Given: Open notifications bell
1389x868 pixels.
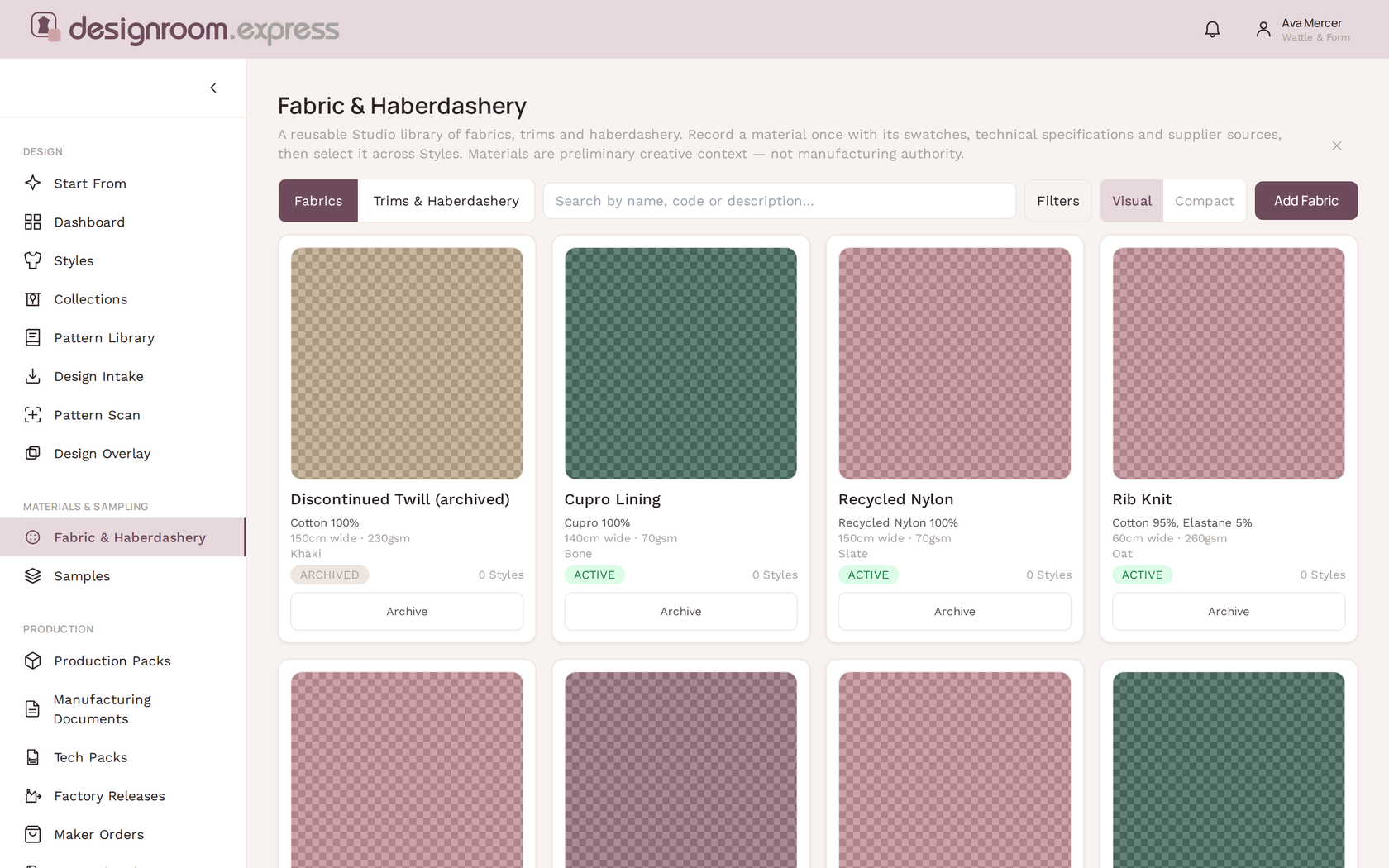Looking at the screenshot, I should [1212, 30].
